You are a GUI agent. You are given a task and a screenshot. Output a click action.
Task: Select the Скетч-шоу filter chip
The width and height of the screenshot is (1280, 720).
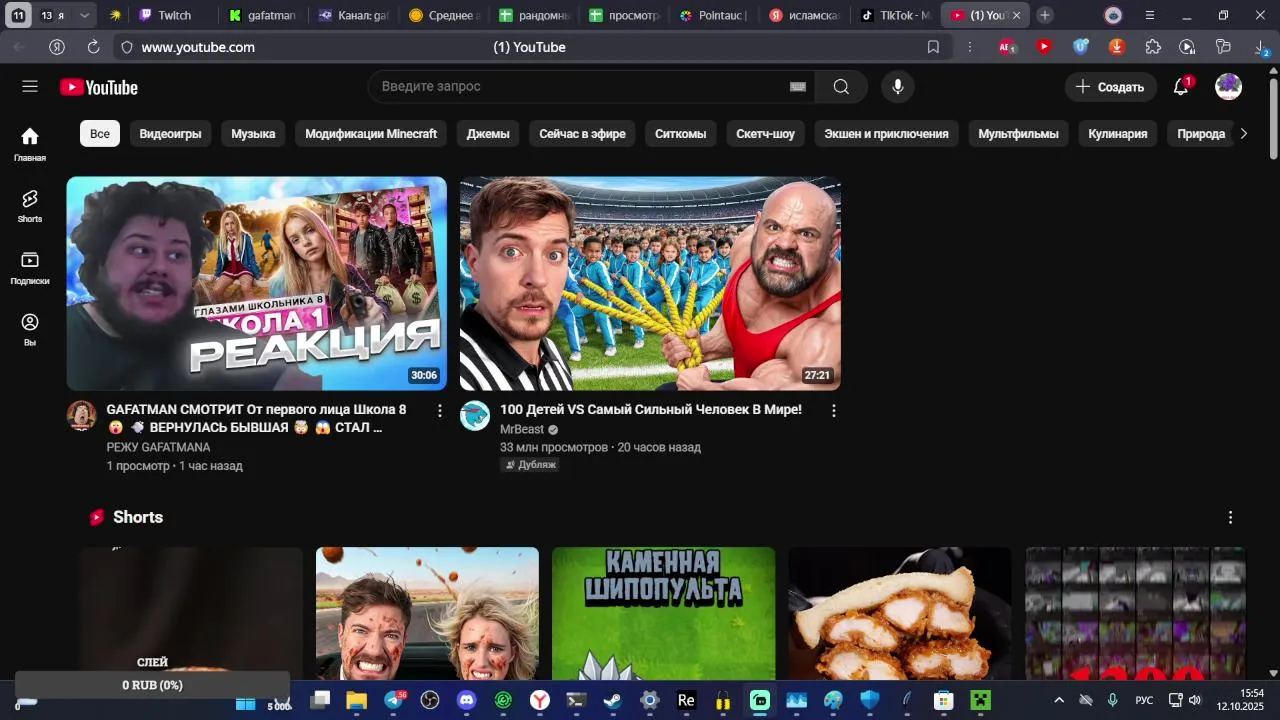765,134
